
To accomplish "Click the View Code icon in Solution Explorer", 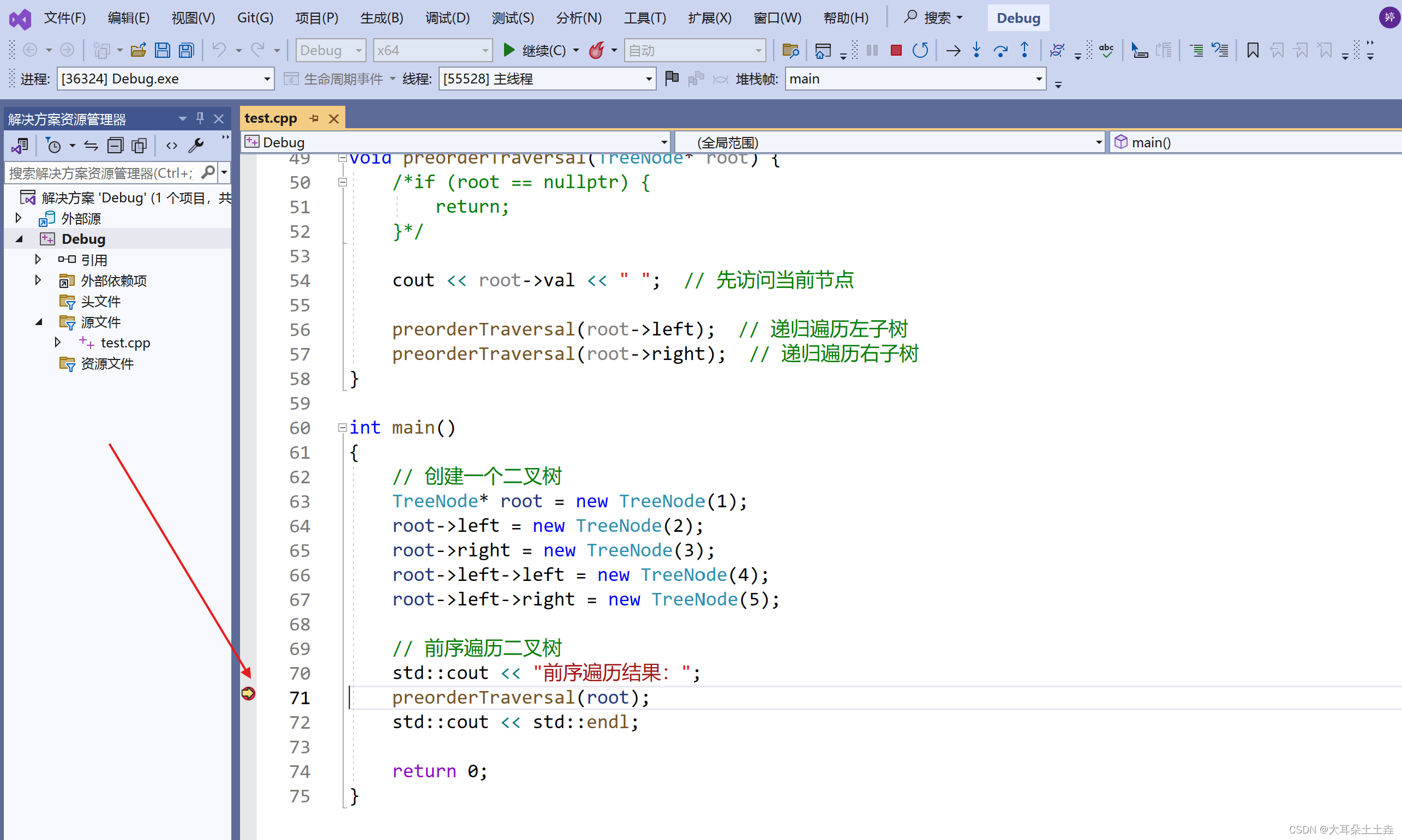I will click(x=171, y=146).
